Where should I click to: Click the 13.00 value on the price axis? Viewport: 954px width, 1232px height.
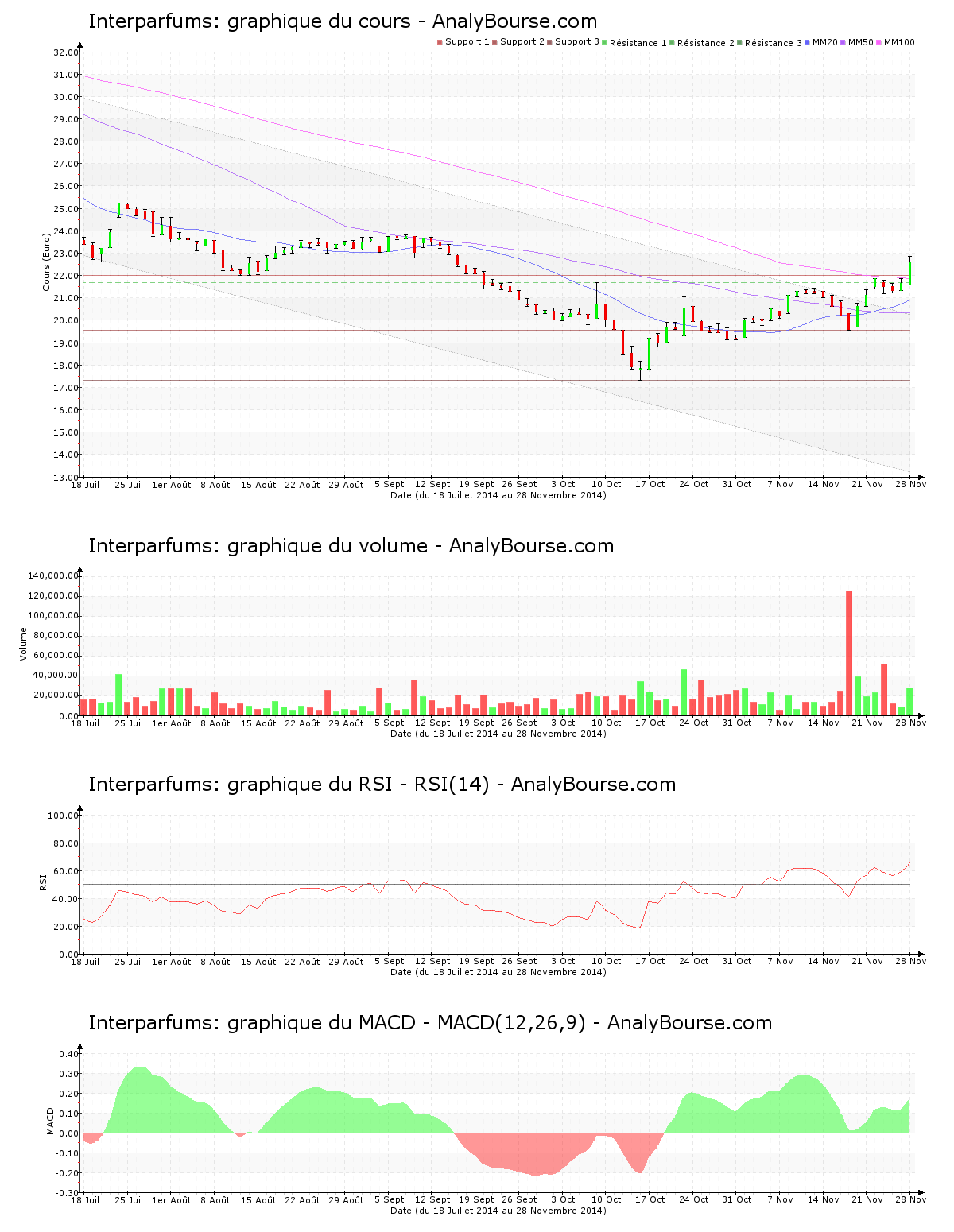point(65,478)
